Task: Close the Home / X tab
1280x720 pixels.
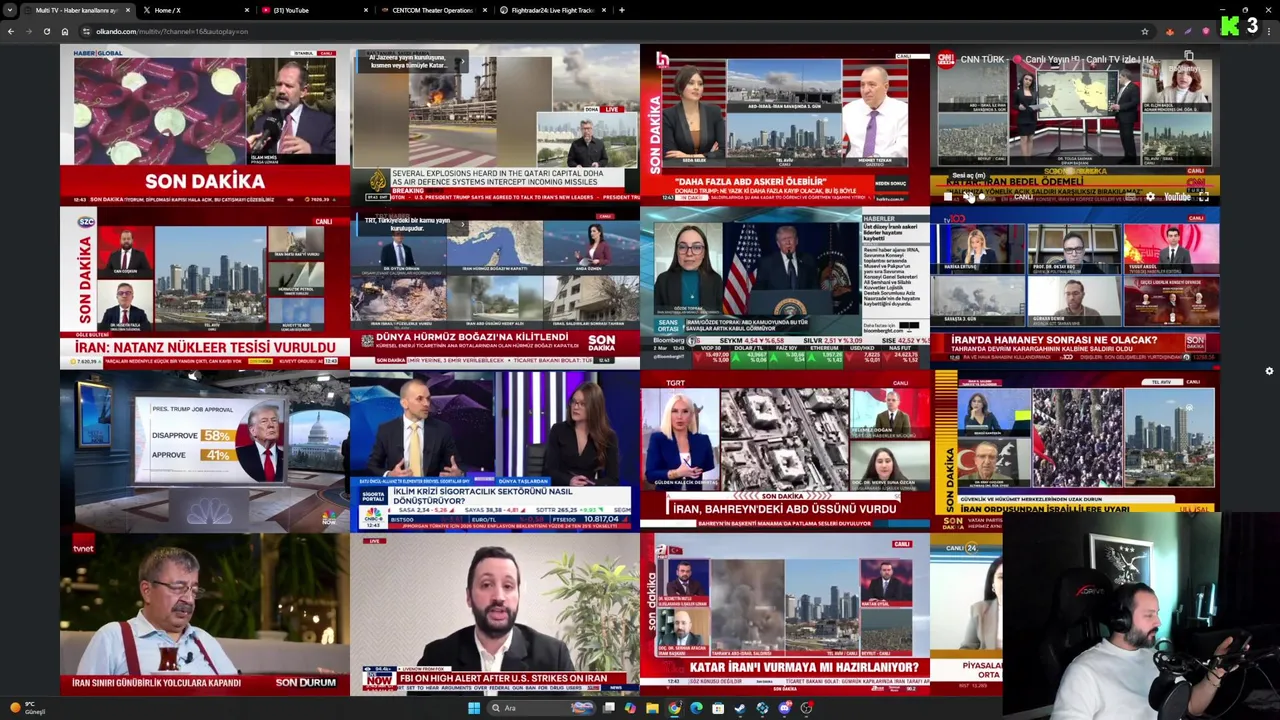Action: pyautogui.click(x=247, y=10)
